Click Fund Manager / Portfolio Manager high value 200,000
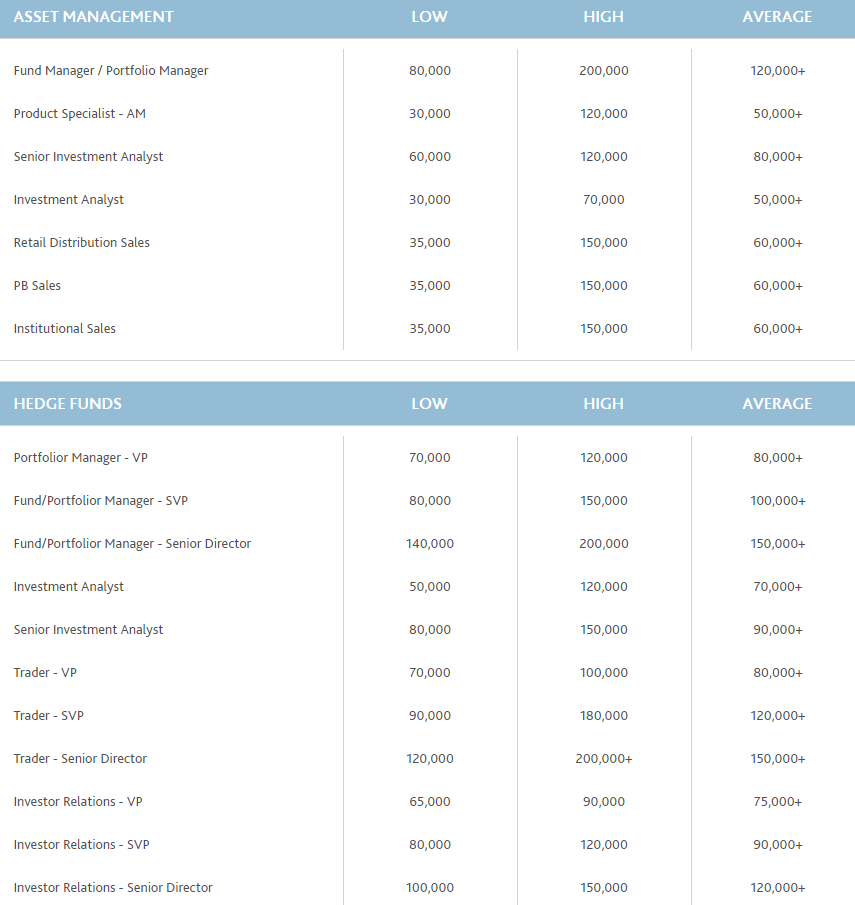The width and height of the screenshot is (855, 905). (x=604, y=70)
